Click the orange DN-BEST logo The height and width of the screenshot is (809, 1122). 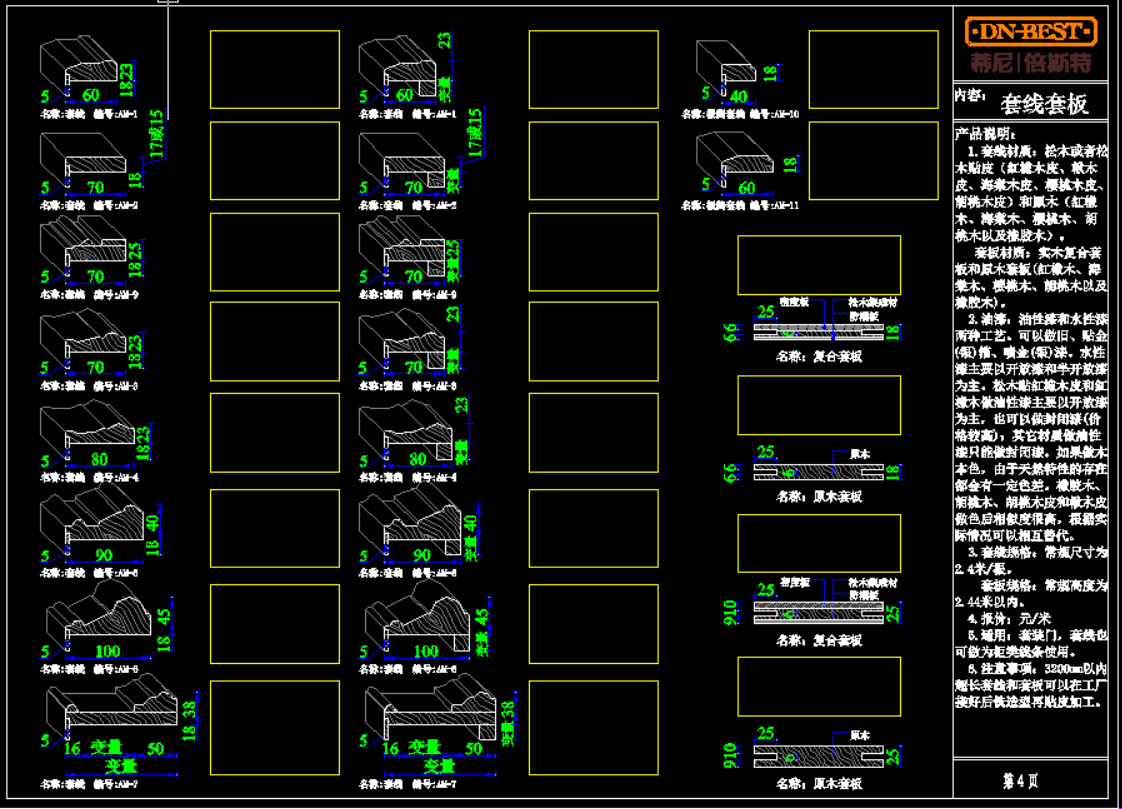pyautogui.click(x=1030, y=31)
